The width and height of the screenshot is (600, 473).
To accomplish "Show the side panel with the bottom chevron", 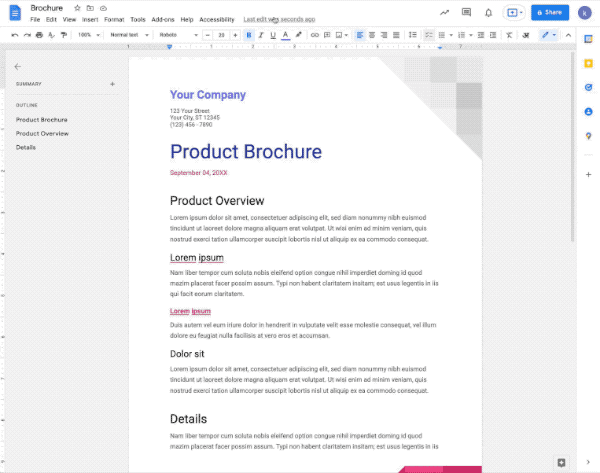I will coord(589,462).
